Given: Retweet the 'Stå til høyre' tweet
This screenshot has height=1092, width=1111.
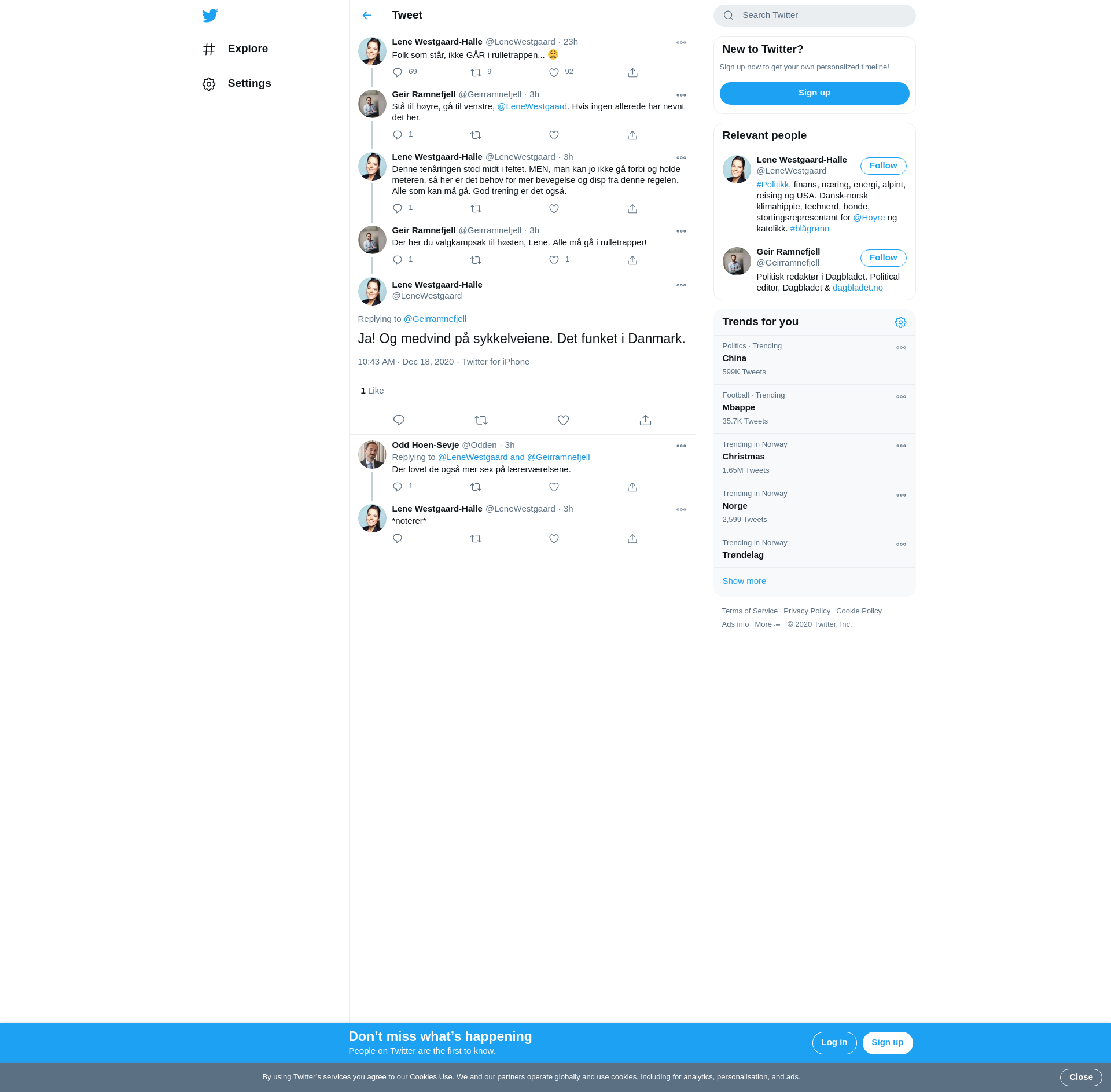Looking at the screenshot, I should tap(476, 135).
